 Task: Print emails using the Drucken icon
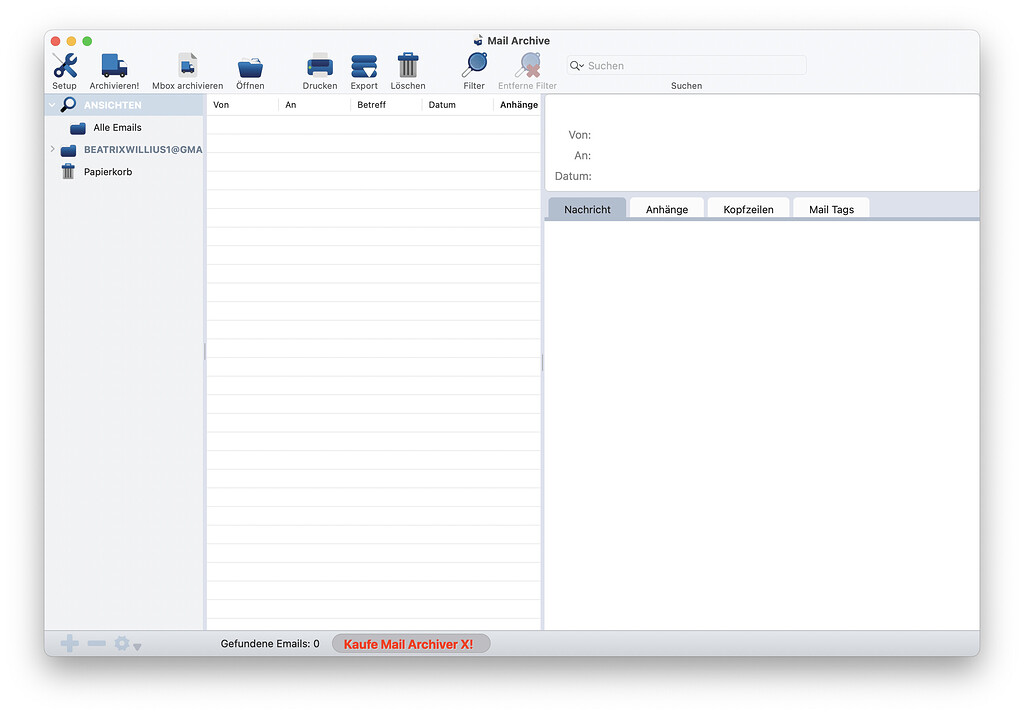coord(319,66)
